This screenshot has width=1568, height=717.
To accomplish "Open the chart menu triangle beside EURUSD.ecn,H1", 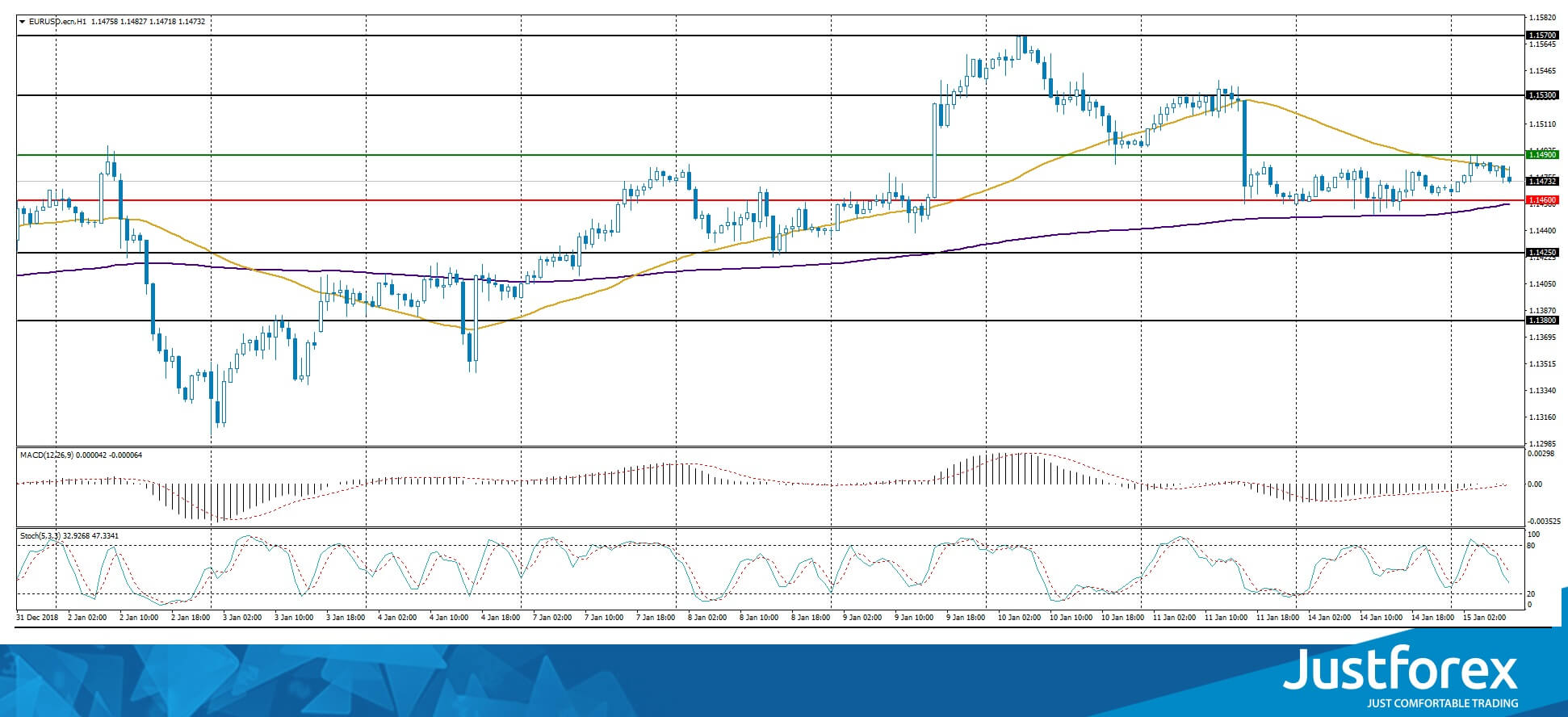I will 23,22.
